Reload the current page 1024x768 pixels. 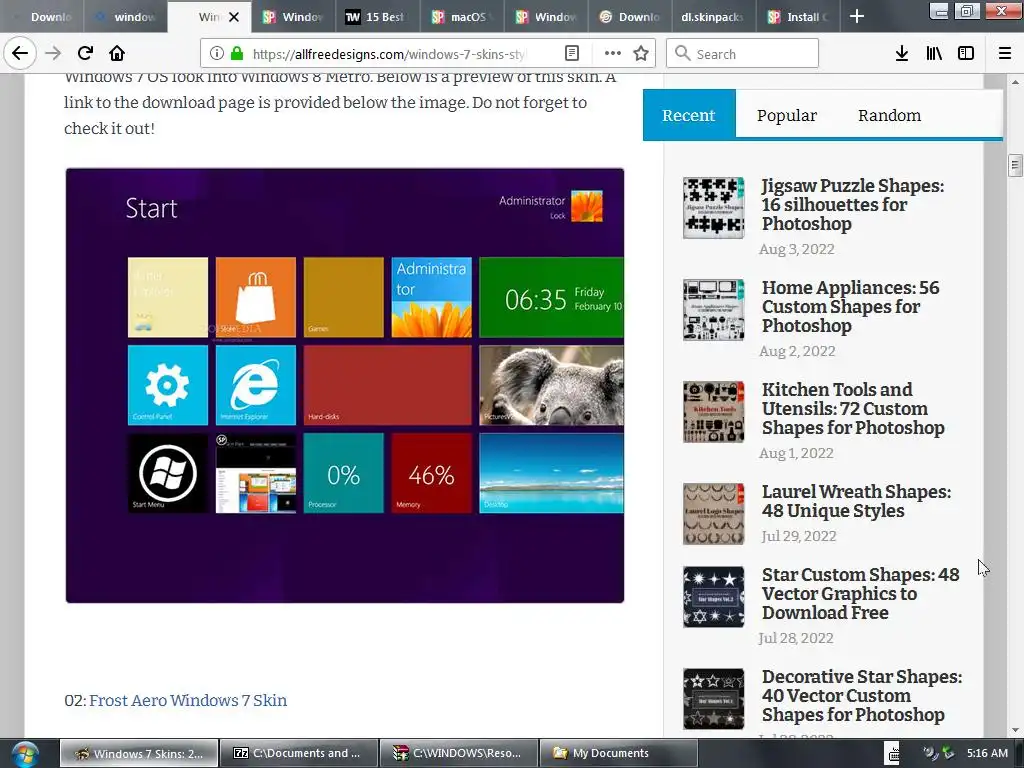point(85,54)
